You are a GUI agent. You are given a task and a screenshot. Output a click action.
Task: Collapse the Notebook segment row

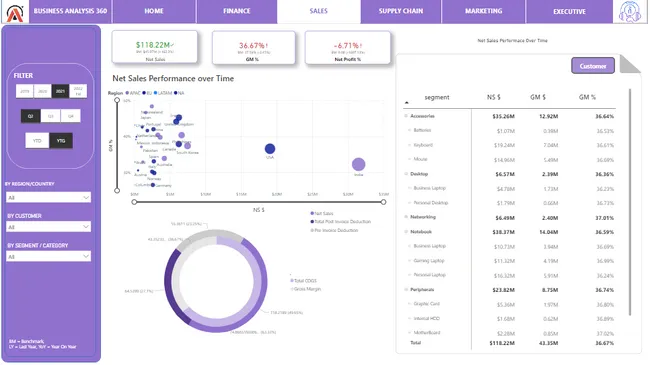click(x=406, y=231)
